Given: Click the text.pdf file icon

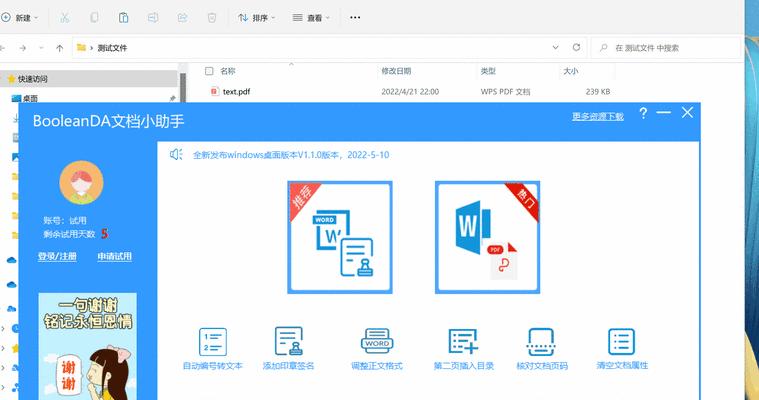Looking at the screenshot, I should point(215,91).
